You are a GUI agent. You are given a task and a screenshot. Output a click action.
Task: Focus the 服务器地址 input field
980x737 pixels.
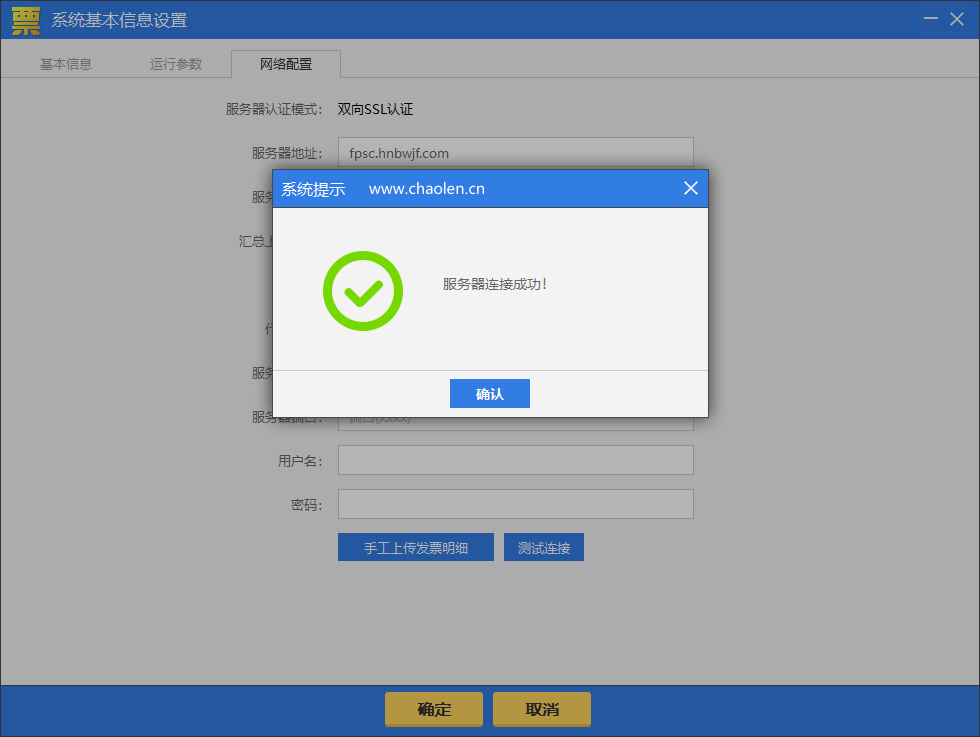point(516,153)
